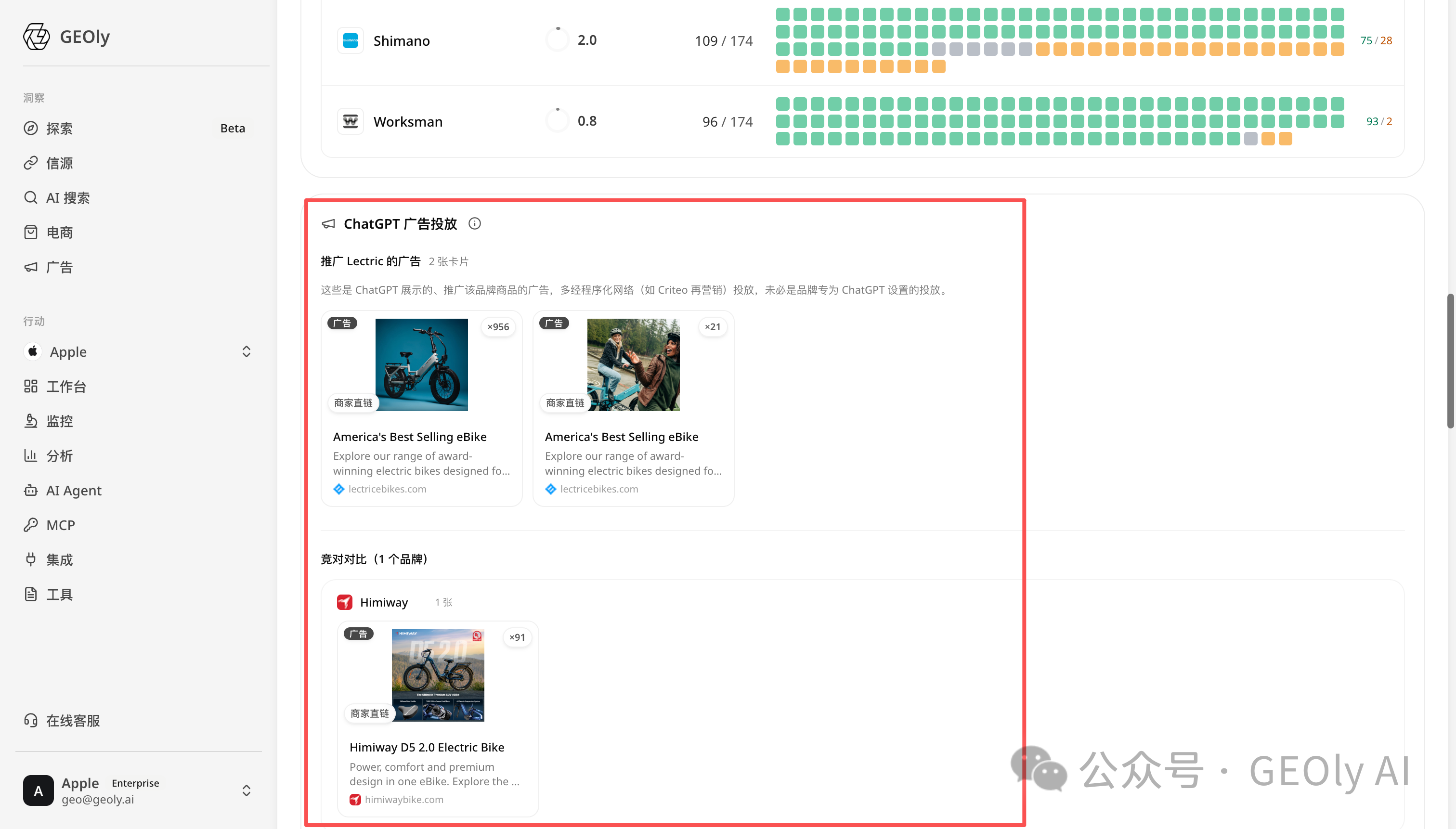
Task: Click the Himiway D5 2.0 Electric Bike title
Action: tap(427, 747)
